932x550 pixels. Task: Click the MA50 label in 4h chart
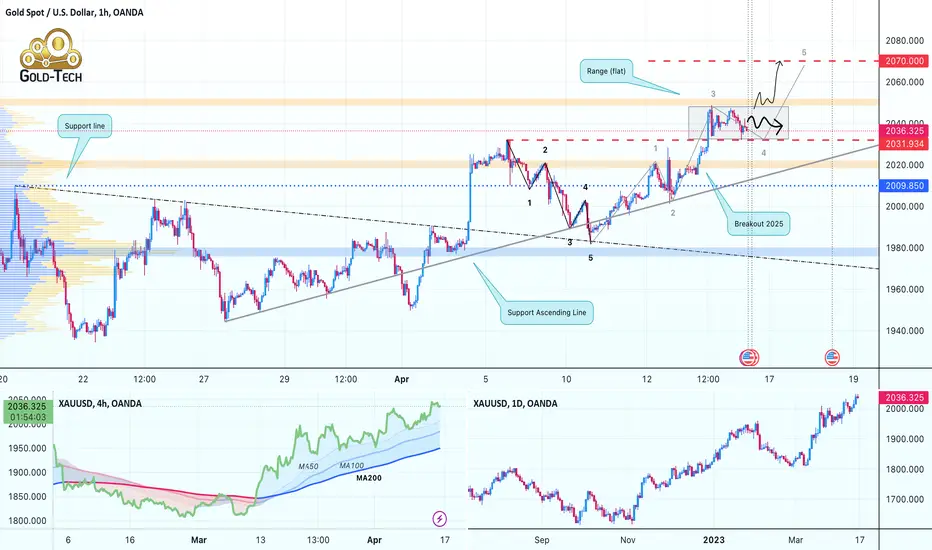(308, 467)
